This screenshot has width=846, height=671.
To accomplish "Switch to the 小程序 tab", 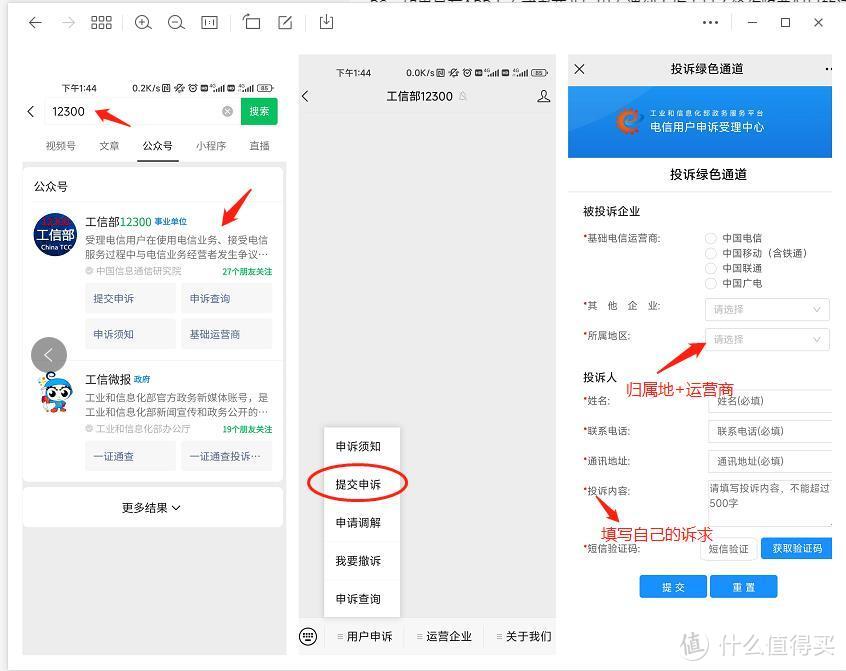I will click(211, 146).
